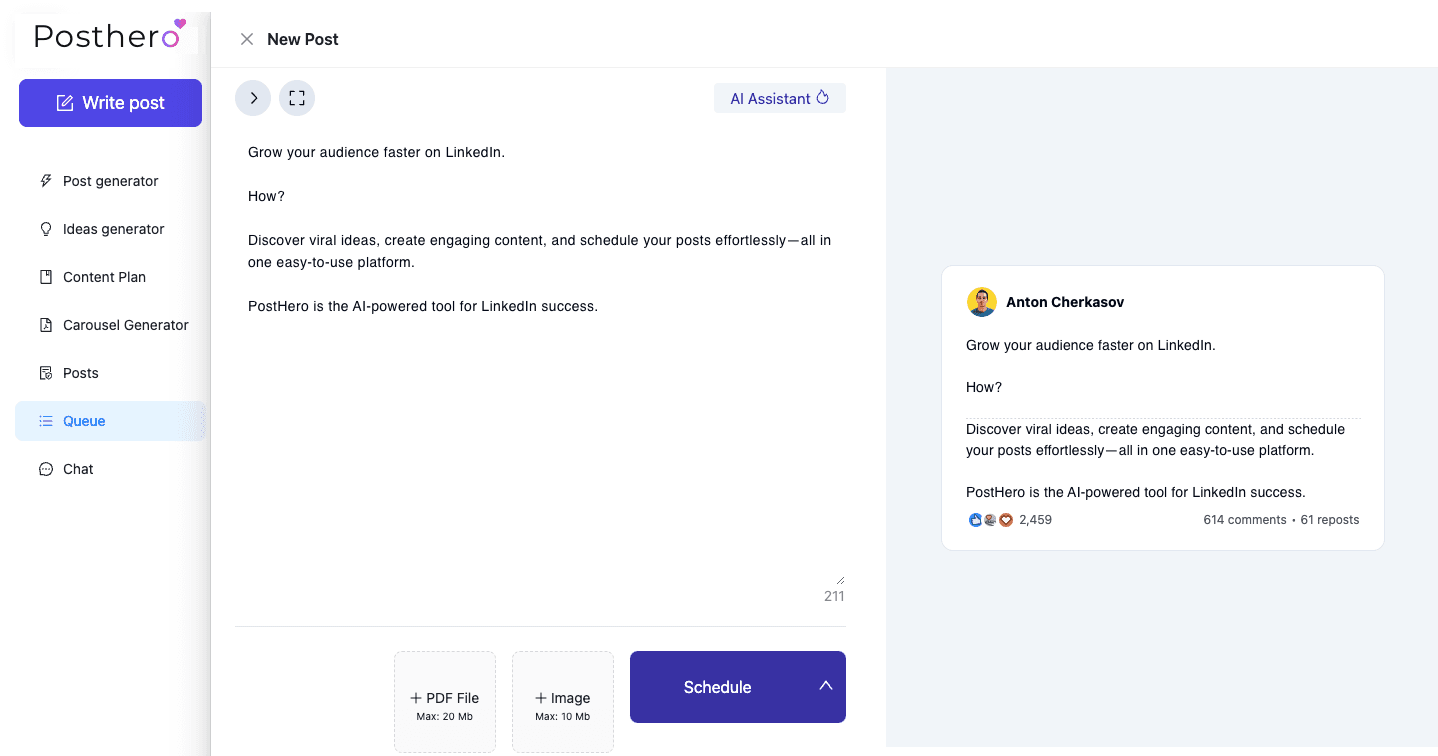Click the Posts sidebar icon
The image size is (1438, 756).
tap(45, 373)
